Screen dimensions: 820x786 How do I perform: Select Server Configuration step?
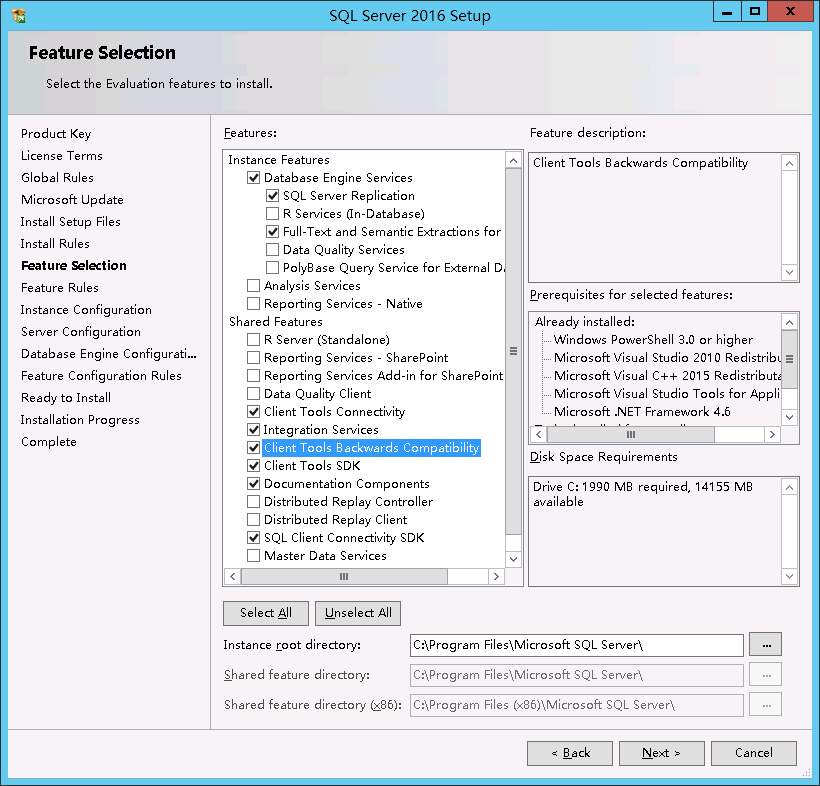[81, 332]
